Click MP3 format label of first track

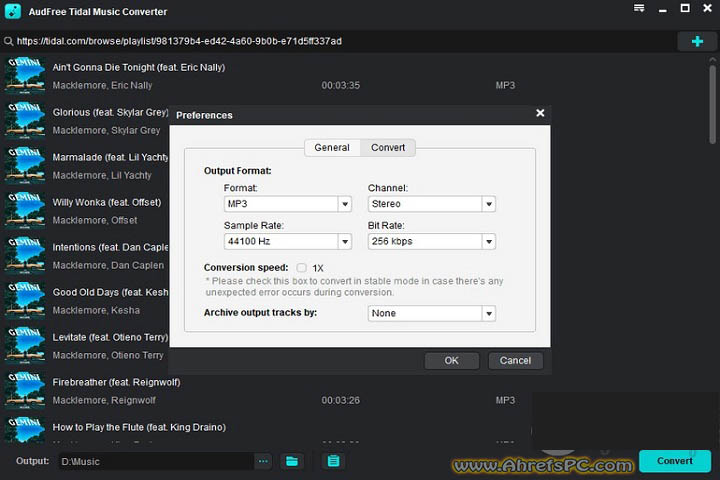[505, 85]
